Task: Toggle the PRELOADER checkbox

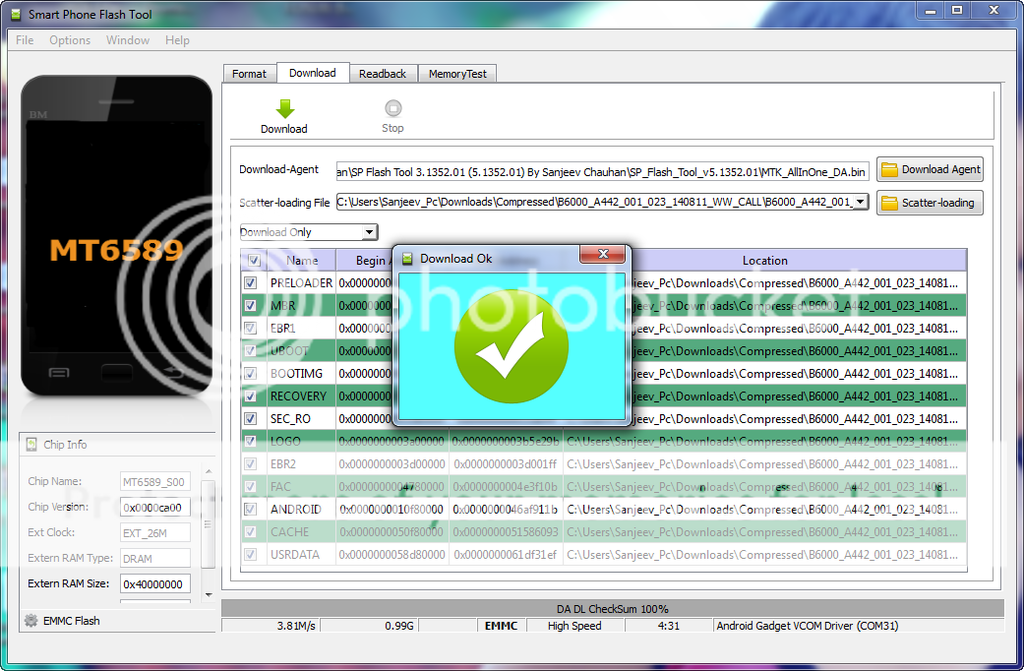Action: click(250, 283)
